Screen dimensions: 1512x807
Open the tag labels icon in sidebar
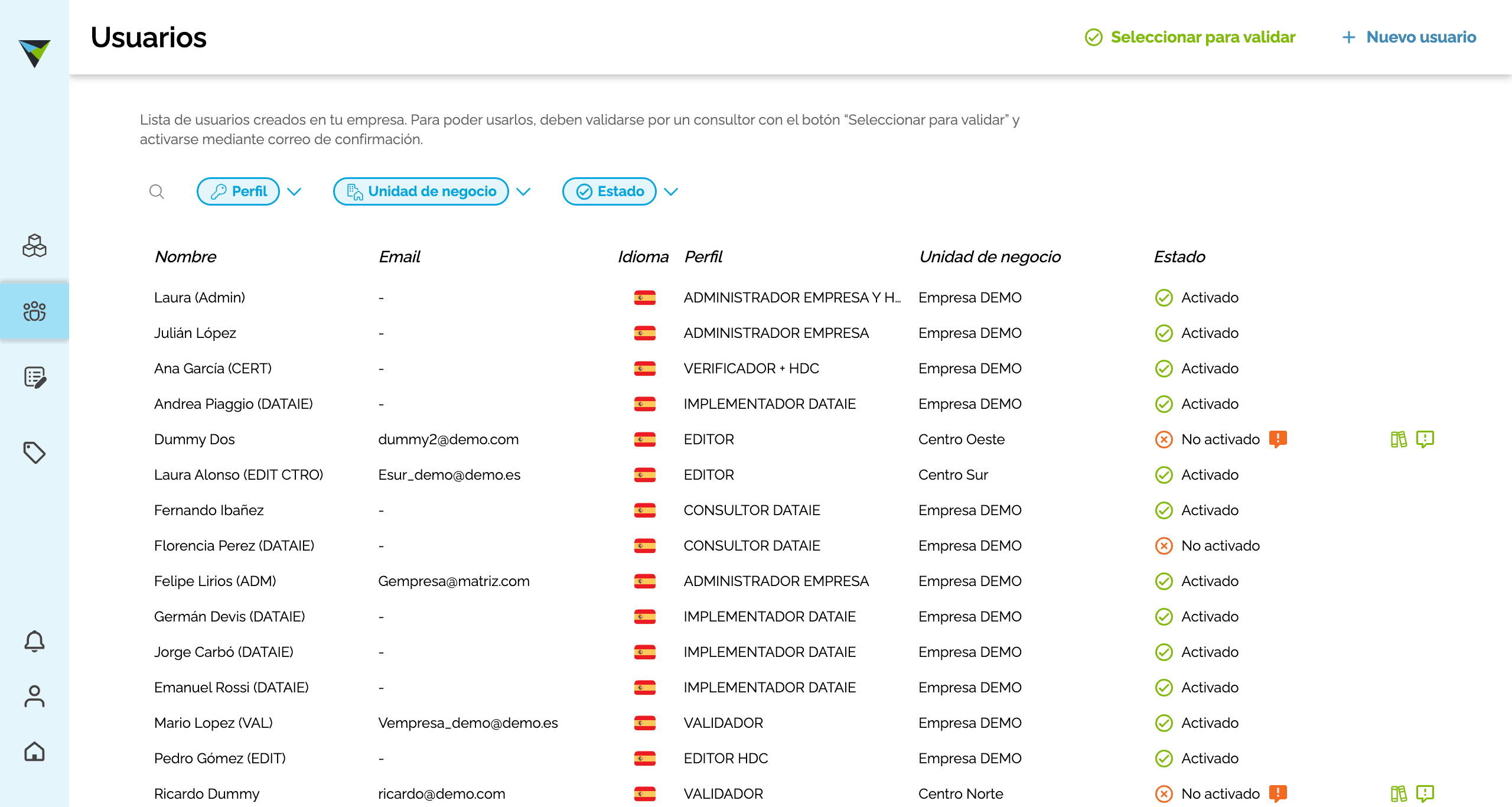point(34,453)
